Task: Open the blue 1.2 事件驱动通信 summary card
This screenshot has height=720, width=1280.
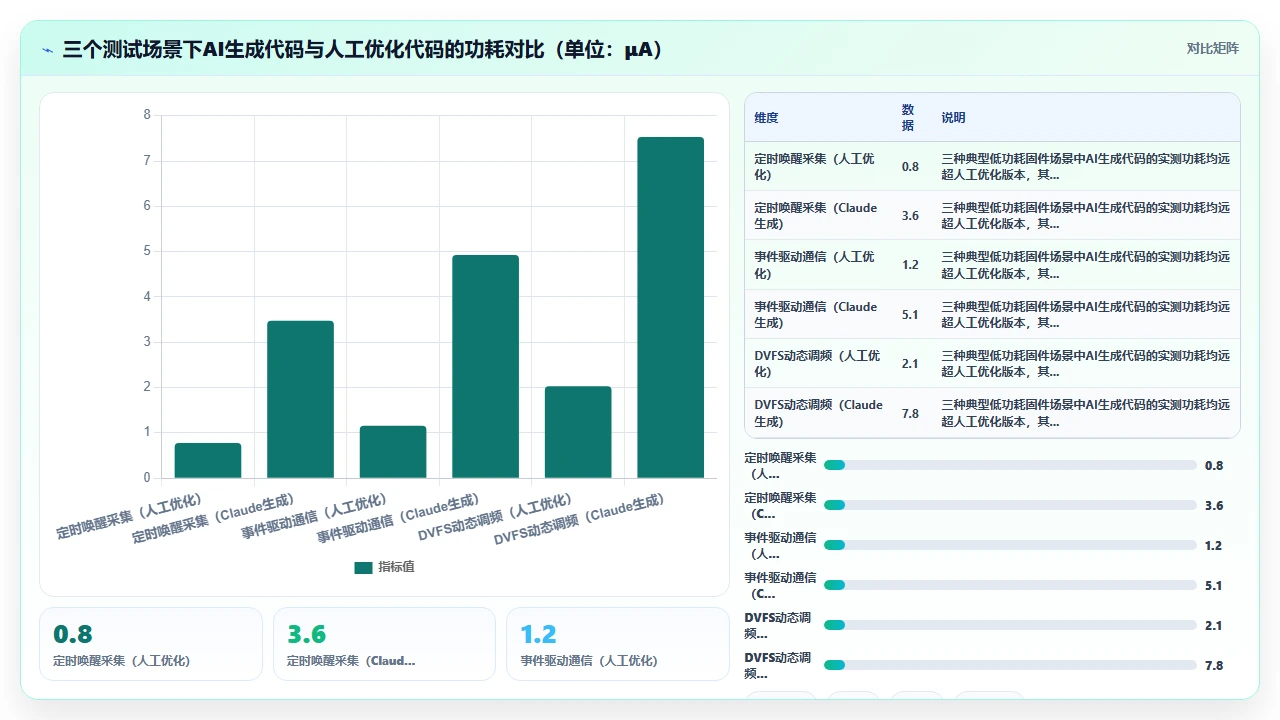Action: (x=618, y=644)
